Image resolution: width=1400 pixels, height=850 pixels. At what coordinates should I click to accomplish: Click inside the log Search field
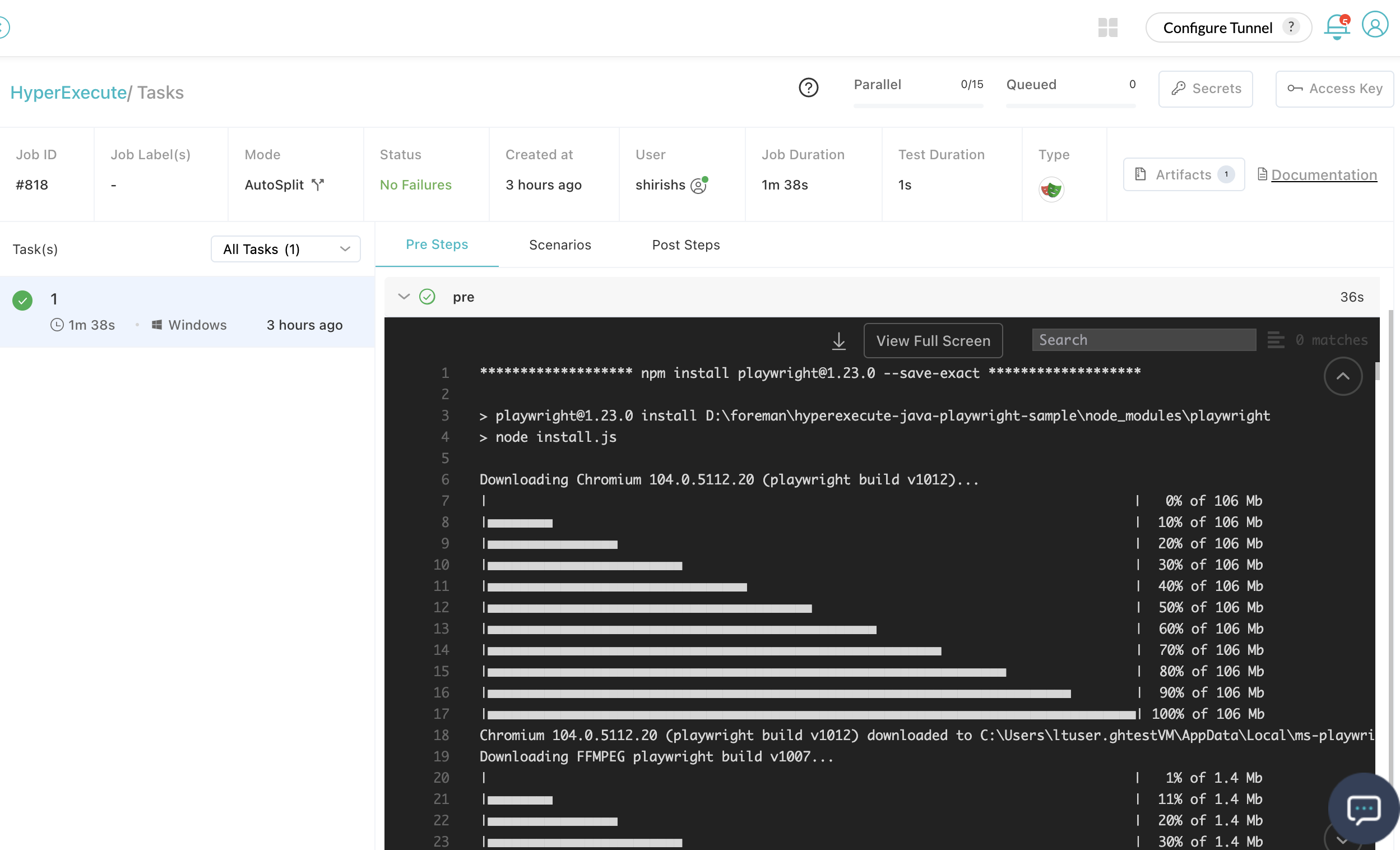click(1143, 340)
